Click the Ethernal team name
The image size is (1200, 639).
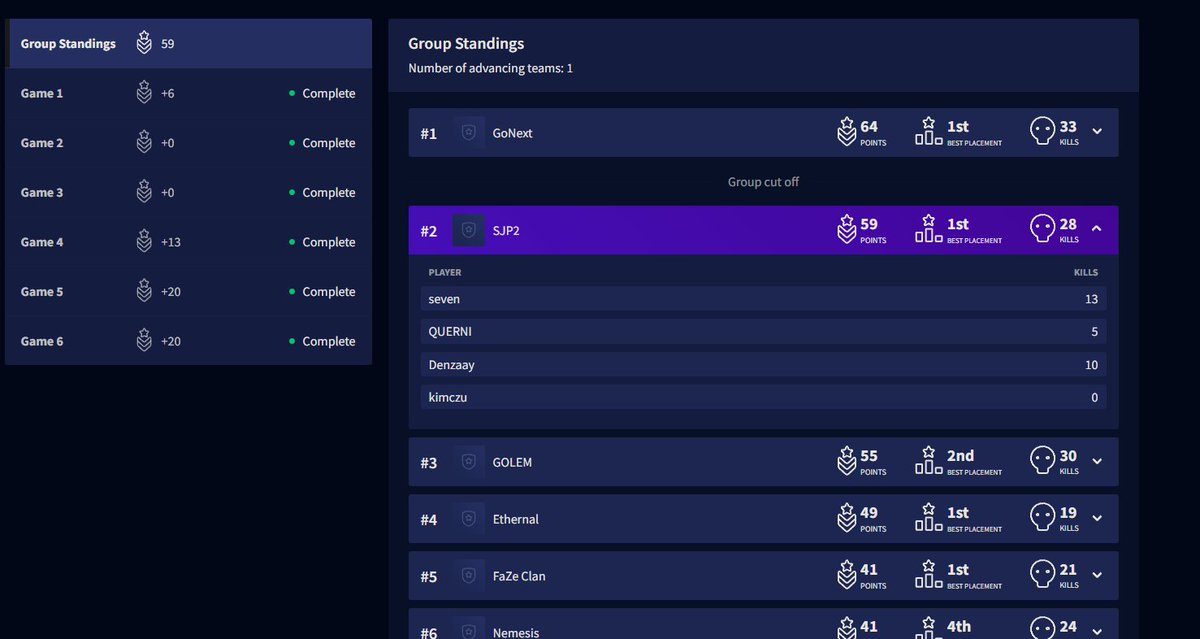[516, 519]
